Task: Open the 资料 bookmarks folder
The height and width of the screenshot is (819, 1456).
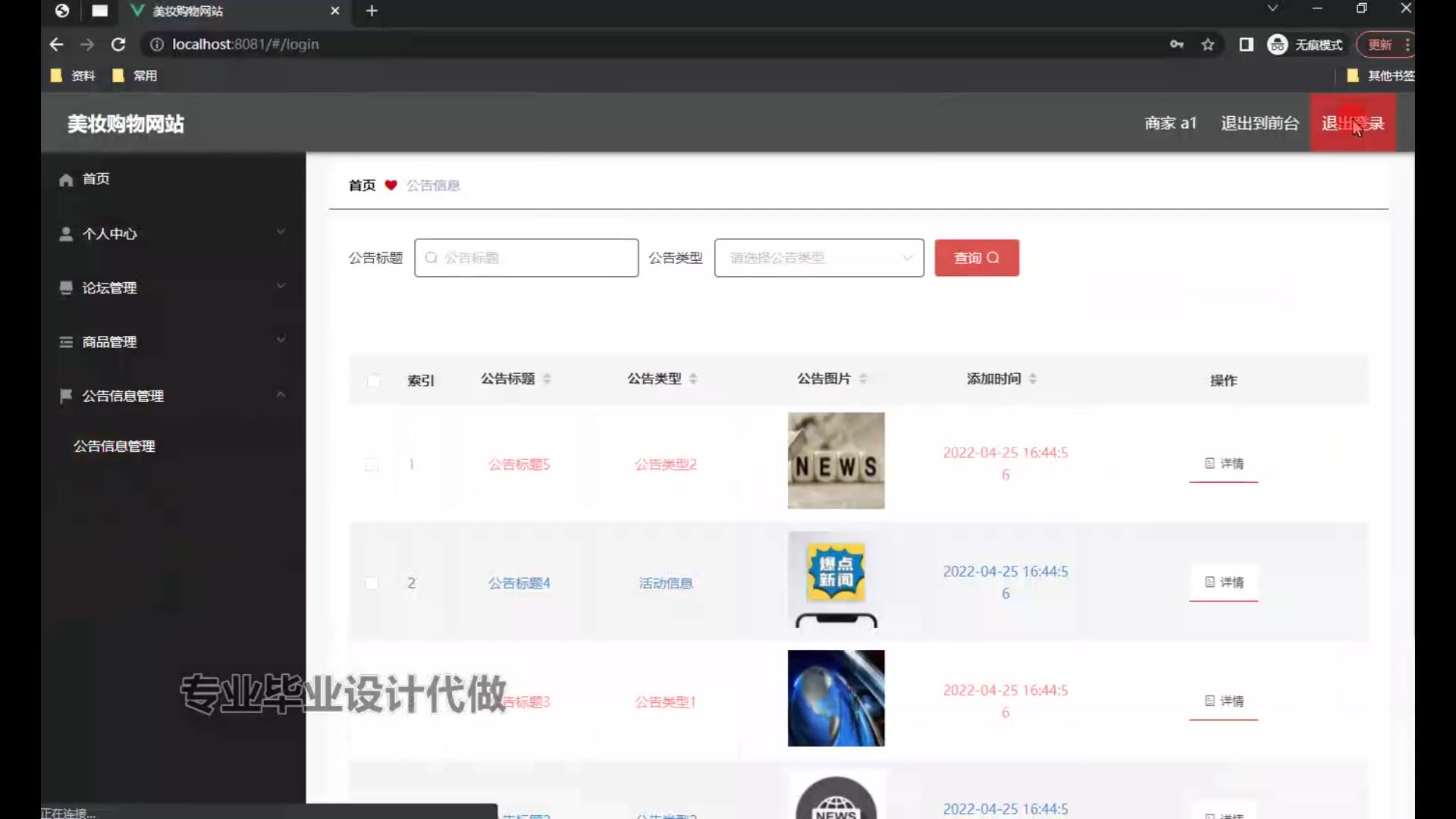Action: click(x=73, y=75)
